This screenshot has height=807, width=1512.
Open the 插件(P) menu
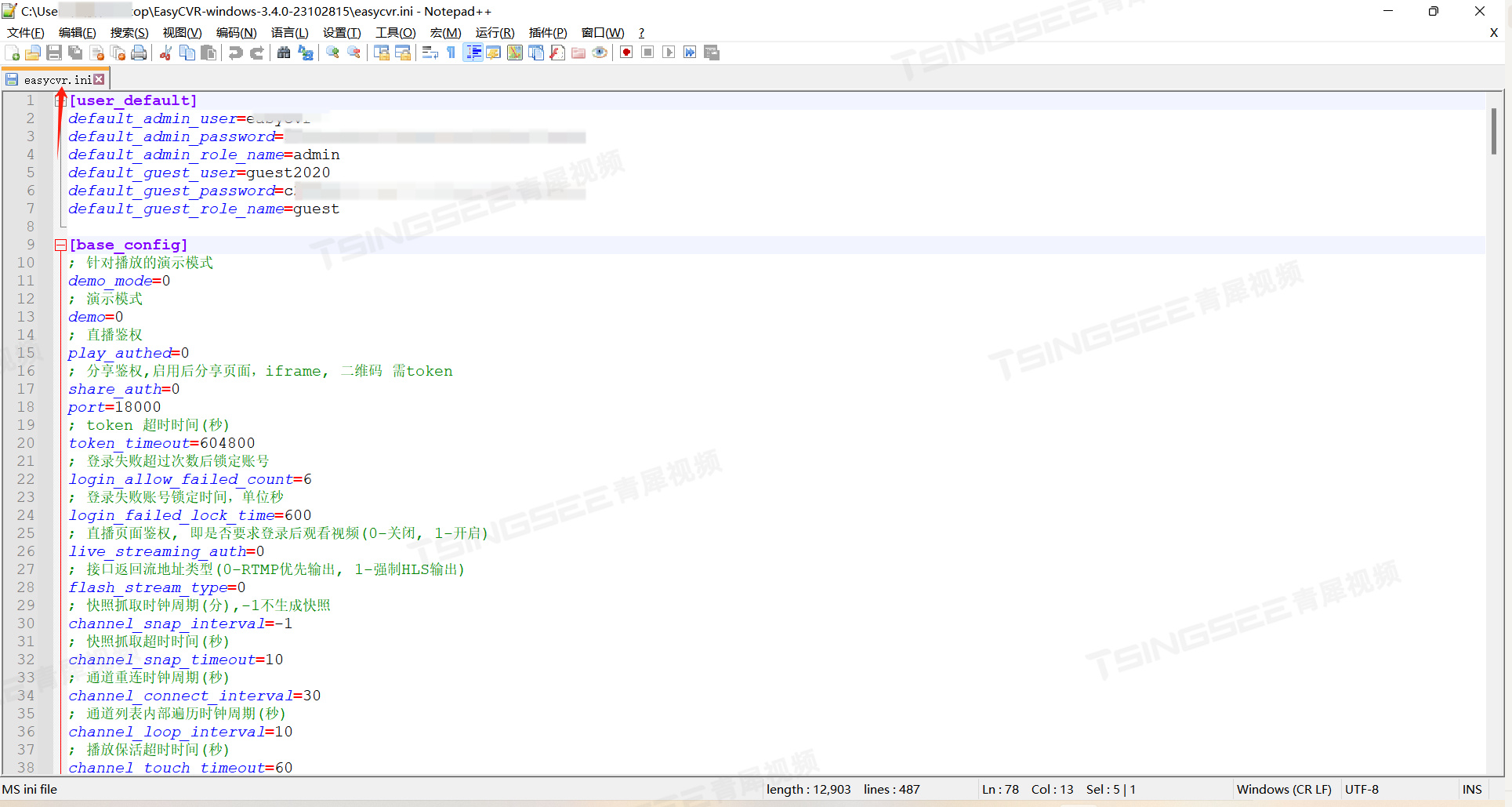pyautogui.click(x=548, y=32)
